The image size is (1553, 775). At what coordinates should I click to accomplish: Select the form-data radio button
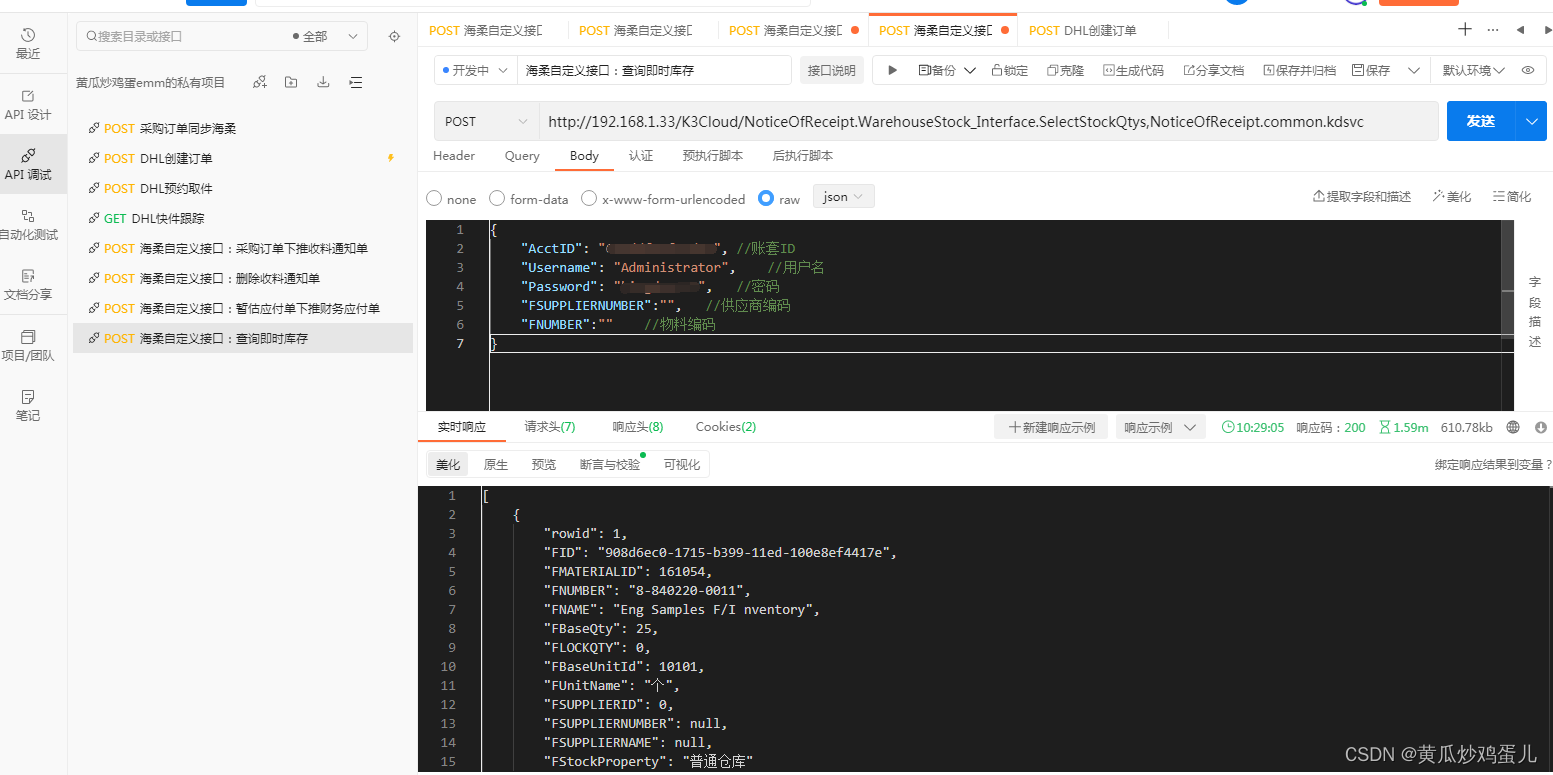[497, 198]
